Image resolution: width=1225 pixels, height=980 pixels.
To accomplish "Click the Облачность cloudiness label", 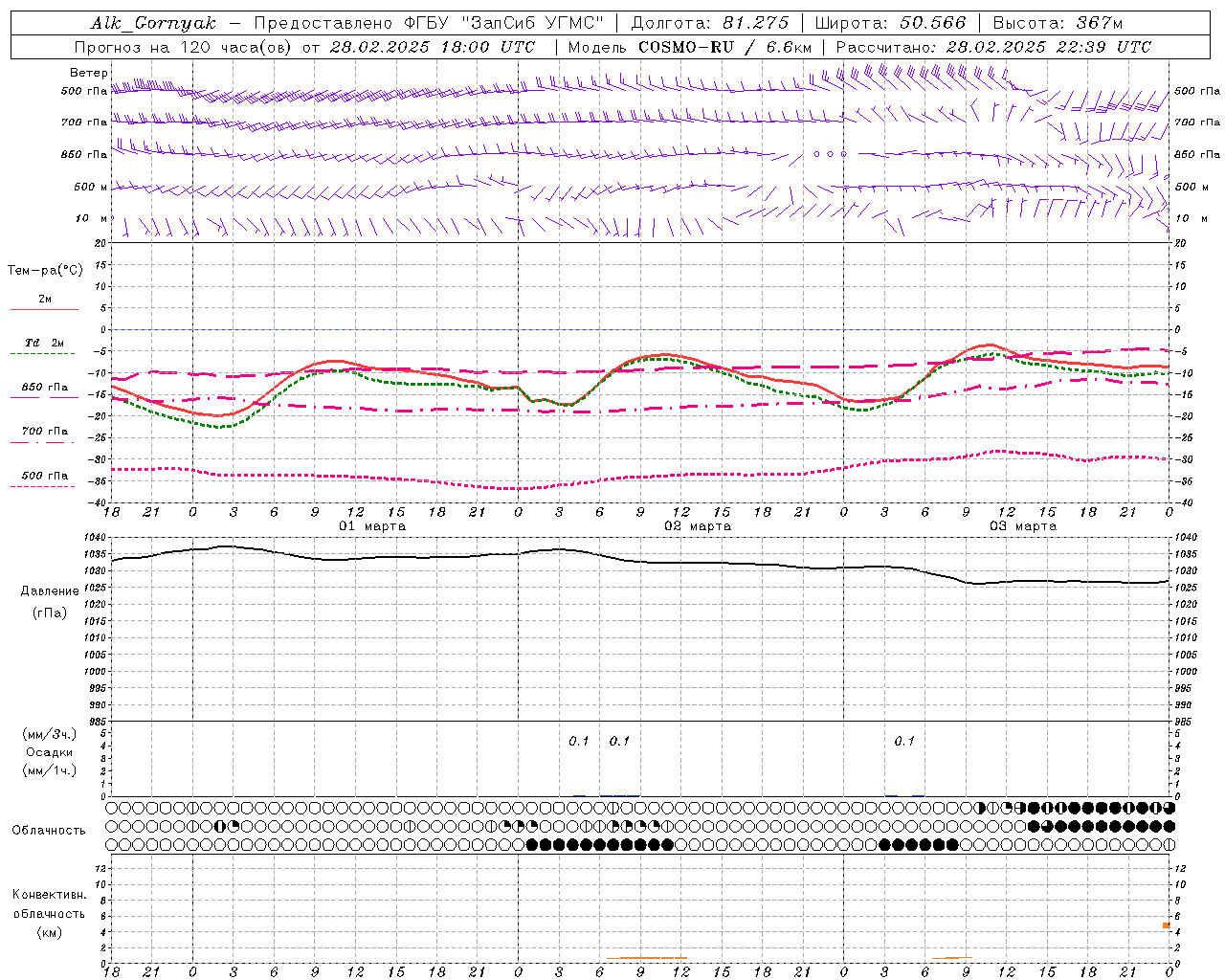I will click(x=49, y=830).
